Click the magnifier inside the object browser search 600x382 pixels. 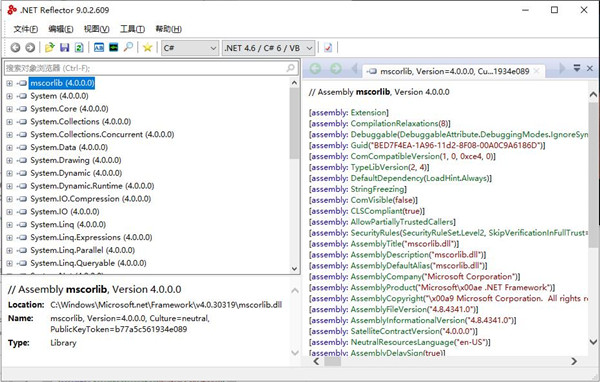coord(290,68)
